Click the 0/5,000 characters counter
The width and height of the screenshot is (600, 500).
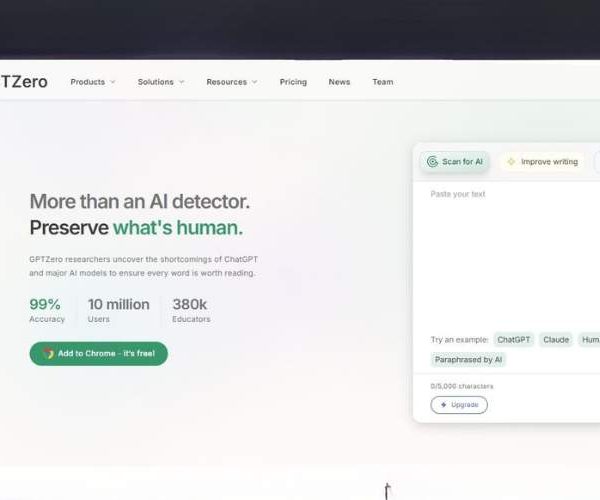pos(462,386)
